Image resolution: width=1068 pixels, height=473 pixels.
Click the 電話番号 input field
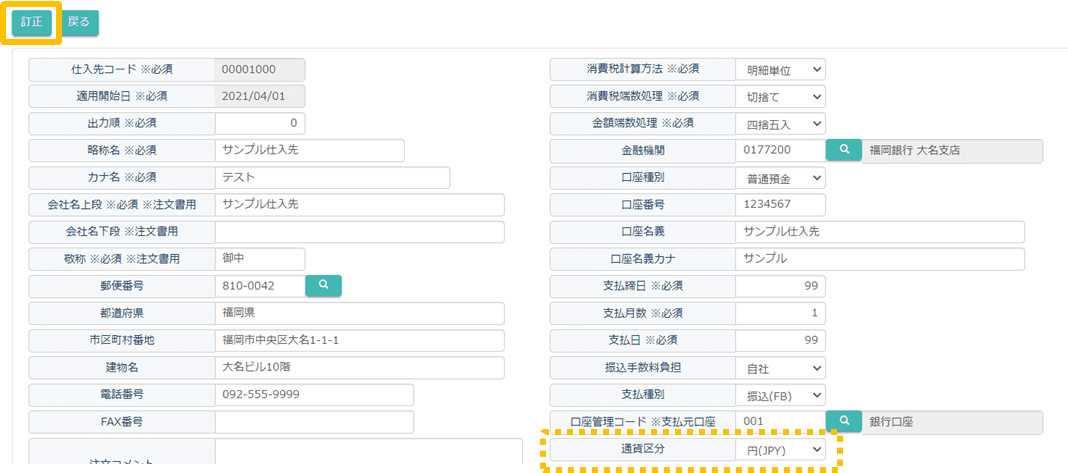314,395
